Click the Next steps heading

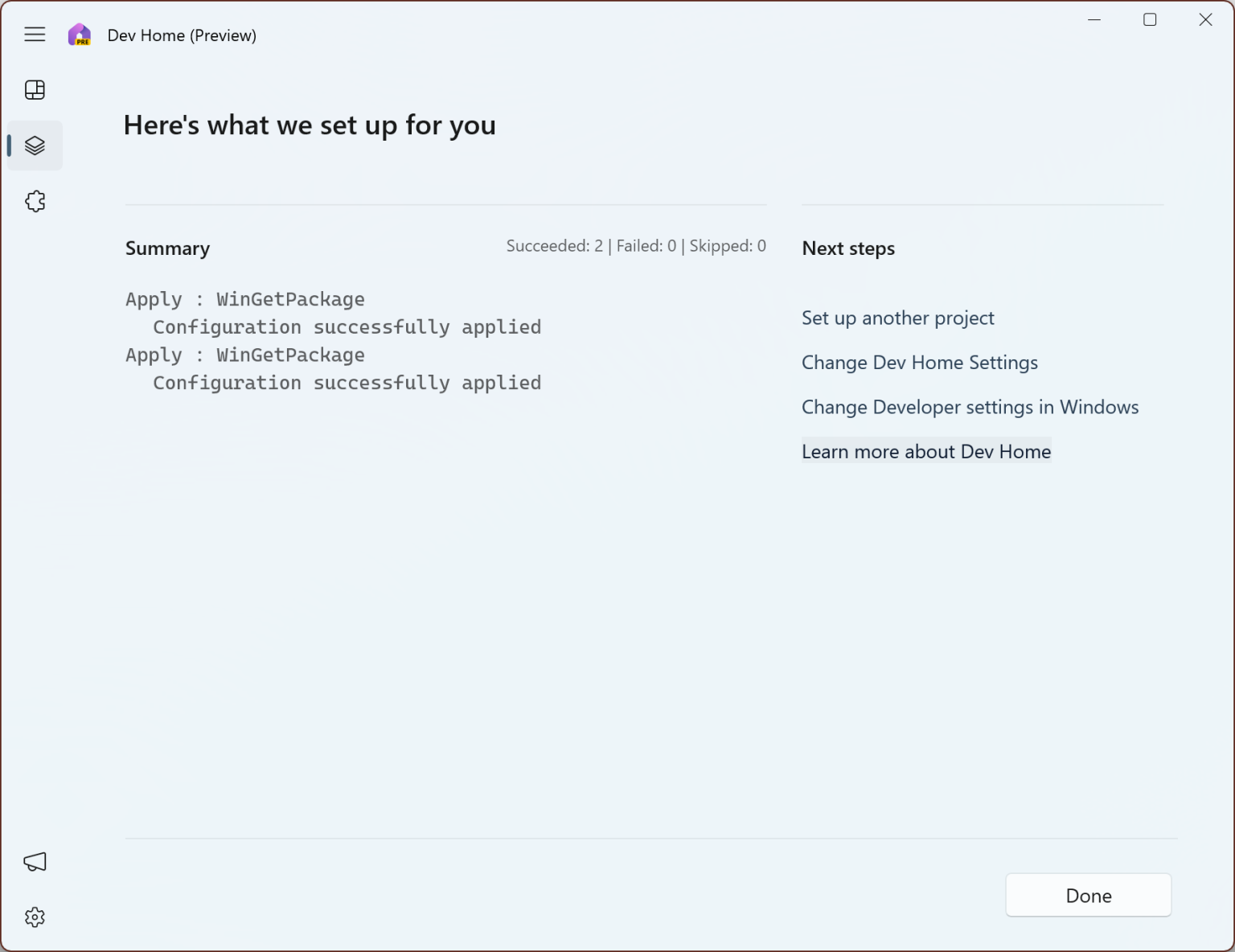coord(847,248)
